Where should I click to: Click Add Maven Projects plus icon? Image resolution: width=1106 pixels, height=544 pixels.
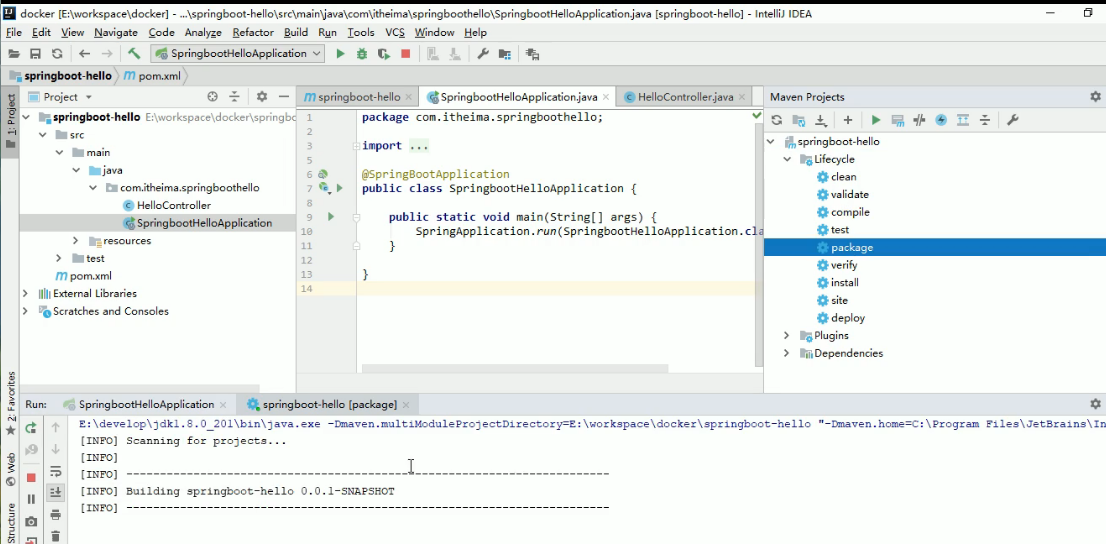coord(848,120)
